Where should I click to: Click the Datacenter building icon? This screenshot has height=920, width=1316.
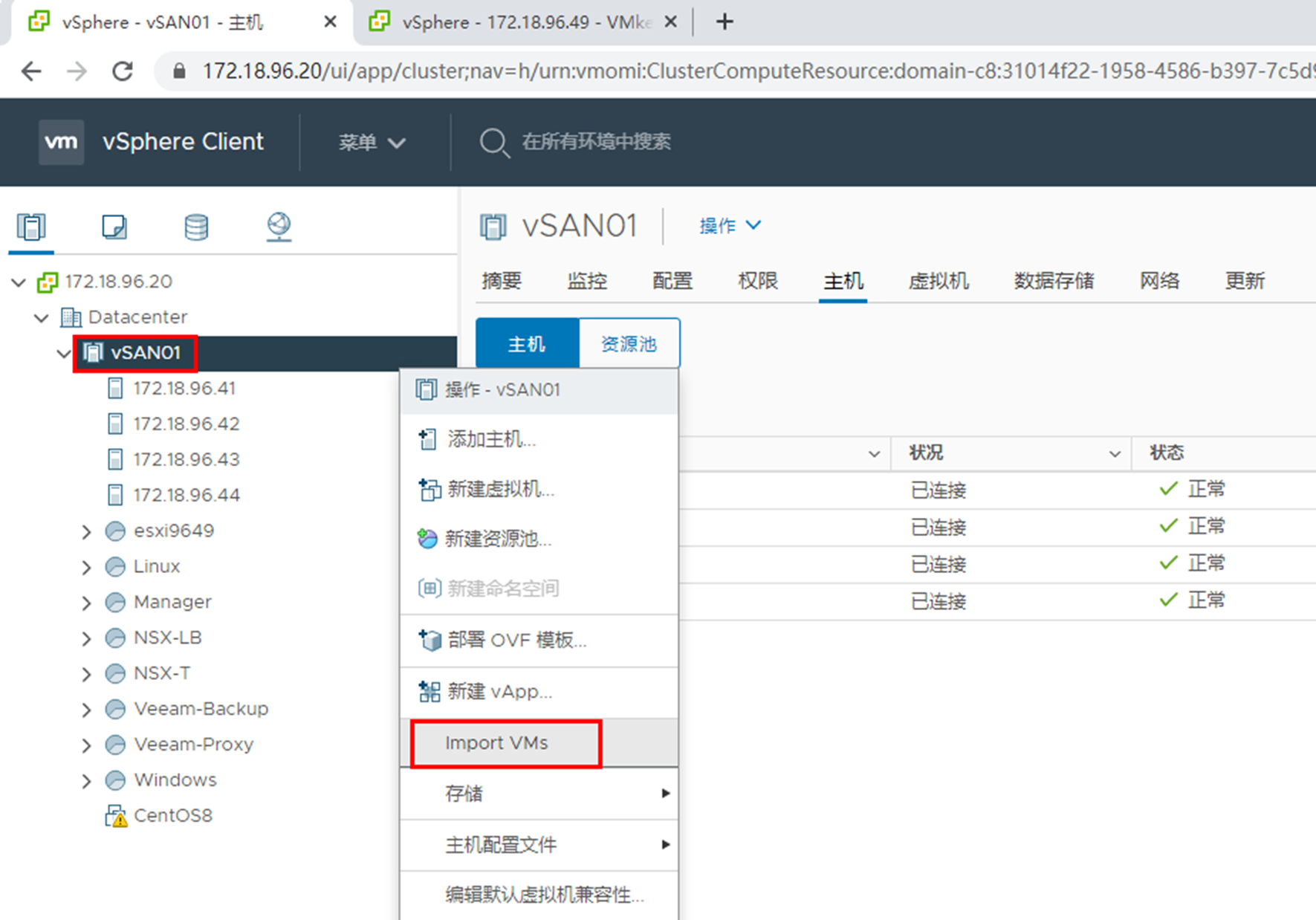pyautogui.click(x=71, y=317)
